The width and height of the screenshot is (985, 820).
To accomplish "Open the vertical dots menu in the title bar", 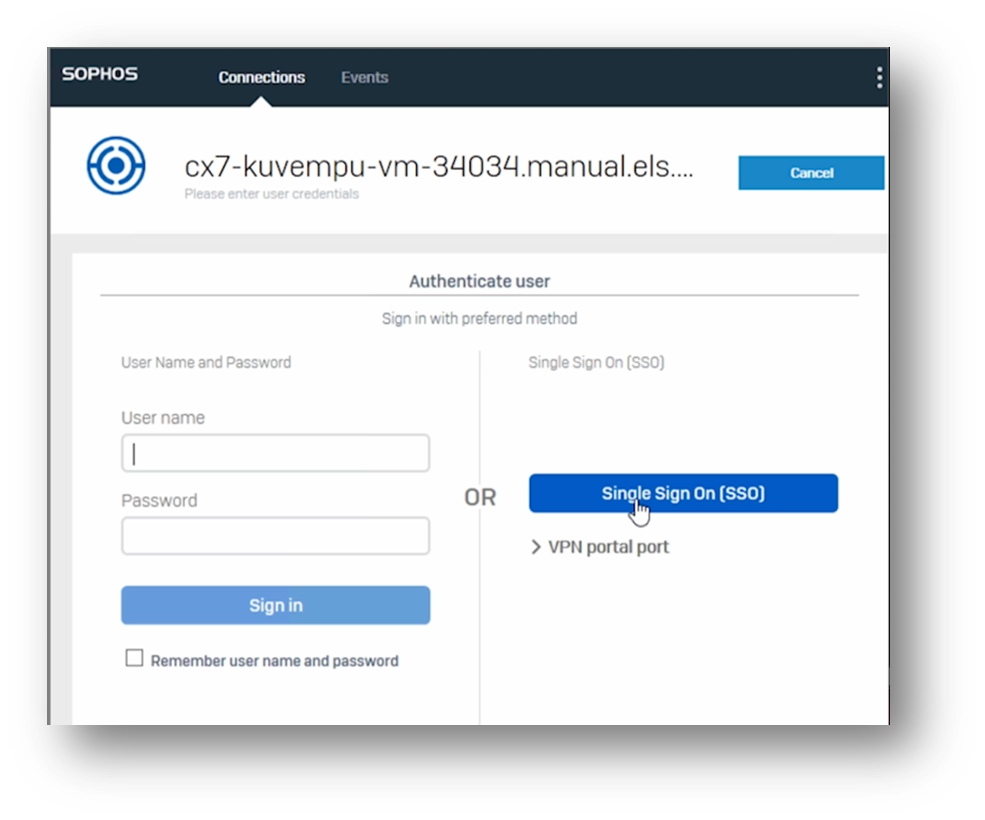I will pos(878,76).
